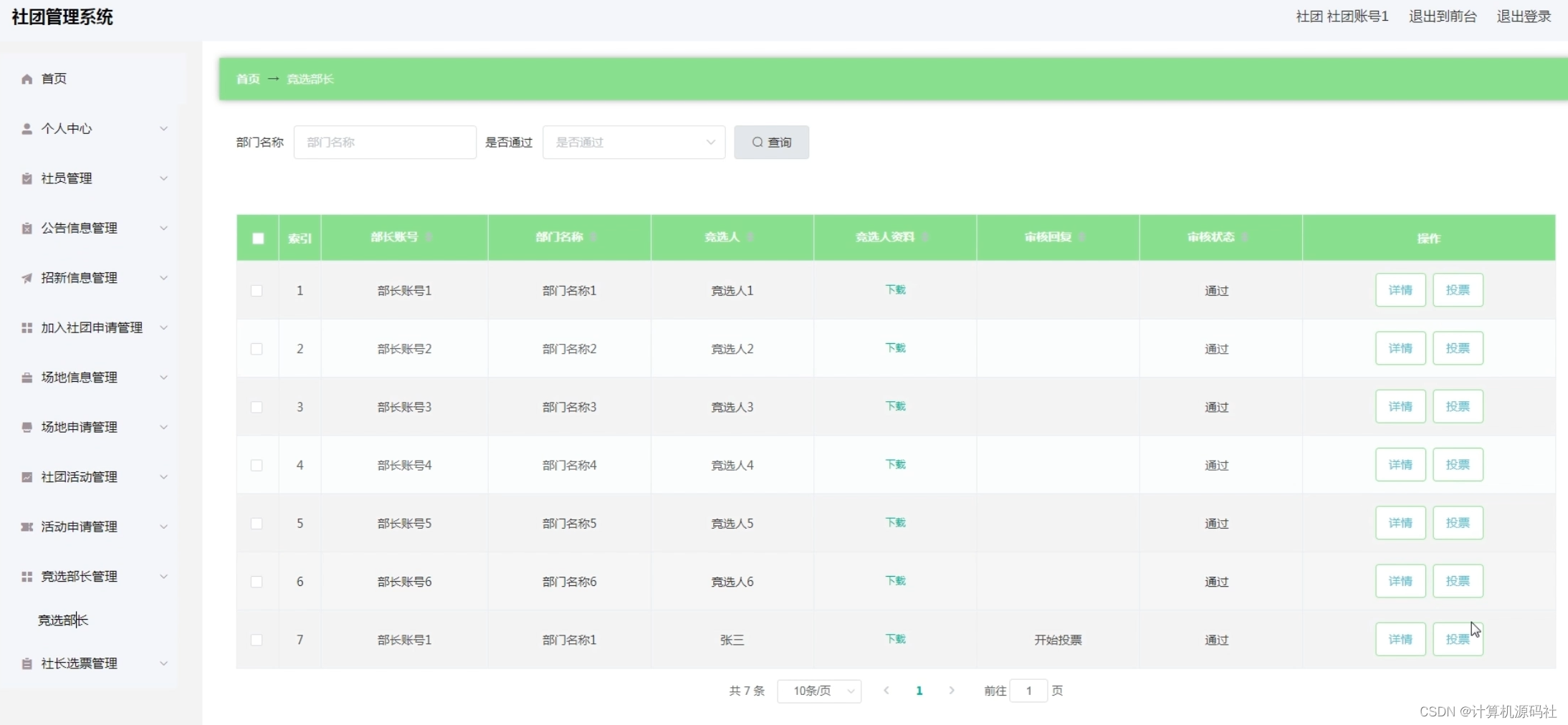Click the paper plane icon beside 招新信息管理
The height and width of the screenshot is (725, 1568).
click(27, 278)
